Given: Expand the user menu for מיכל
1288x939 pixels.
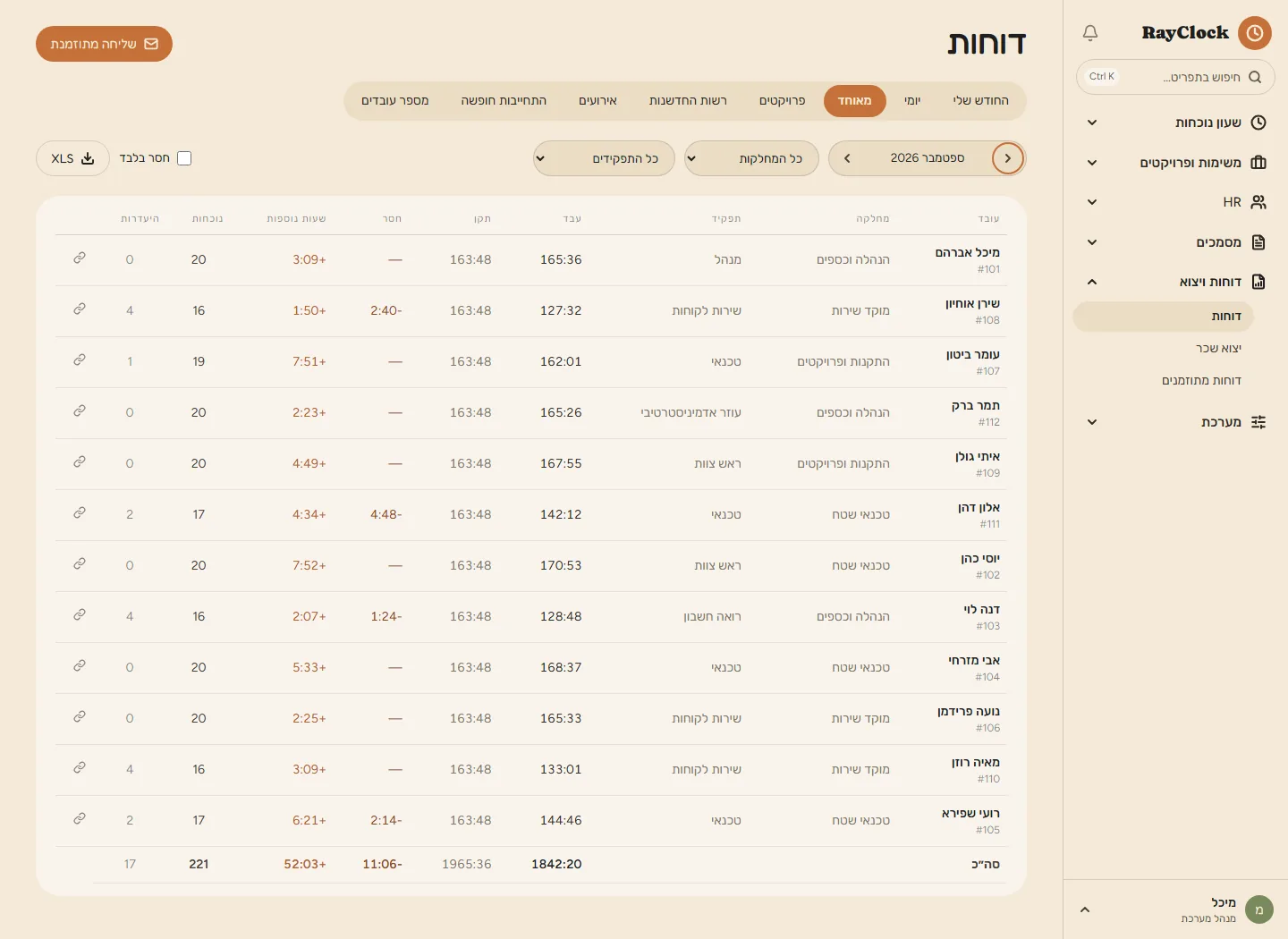Looking at the screenshot, I should coord(1085,909).
